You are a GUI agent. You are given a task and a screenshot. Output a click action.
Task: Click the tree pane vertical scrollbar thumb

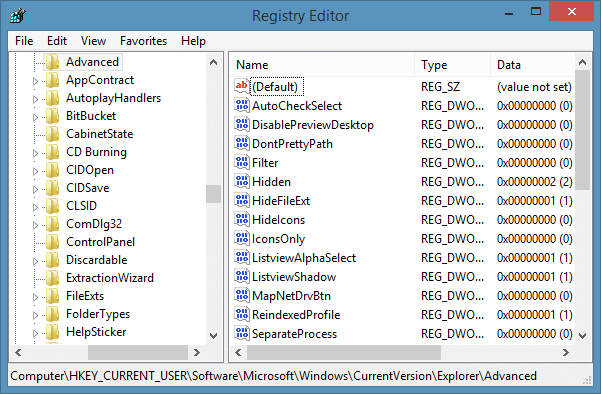click(213, 194)
